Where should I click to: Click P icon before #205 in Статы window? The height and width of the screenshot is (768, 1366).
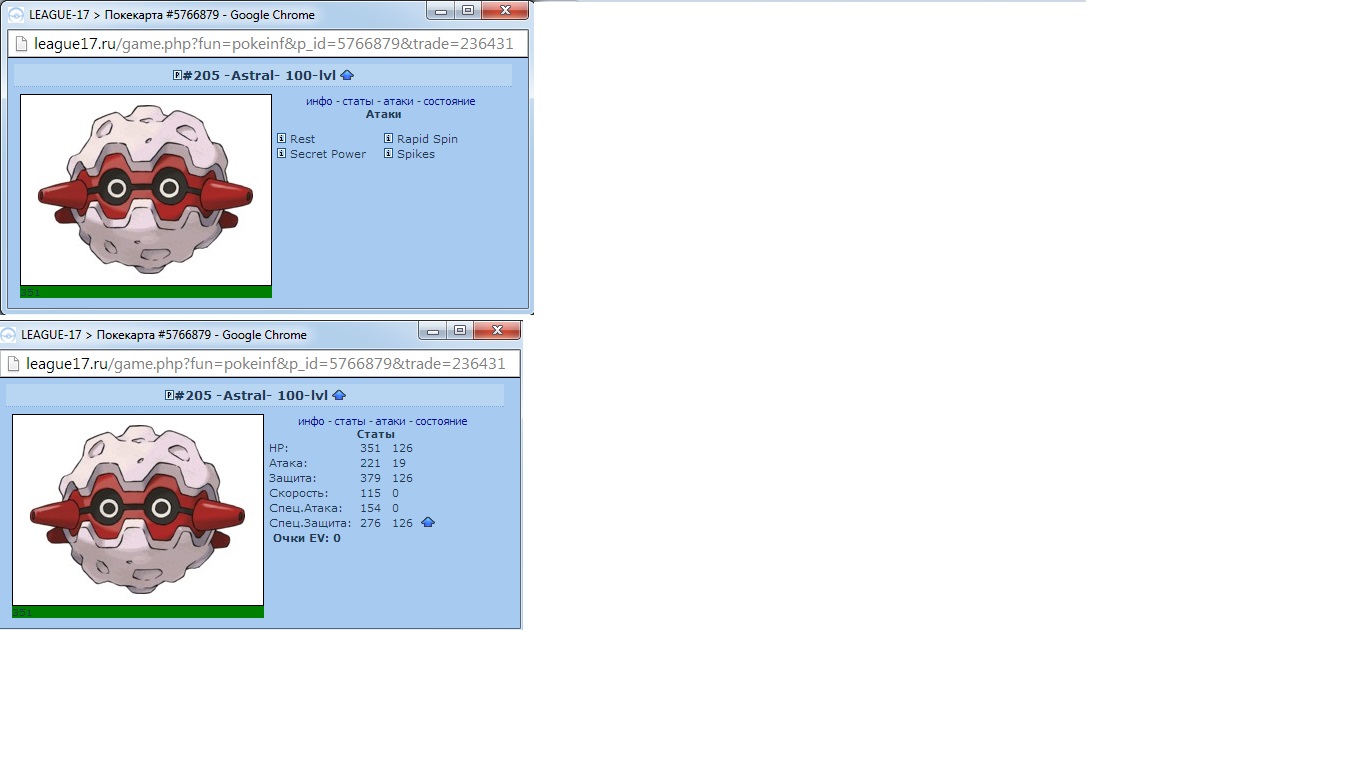(169, 395)
